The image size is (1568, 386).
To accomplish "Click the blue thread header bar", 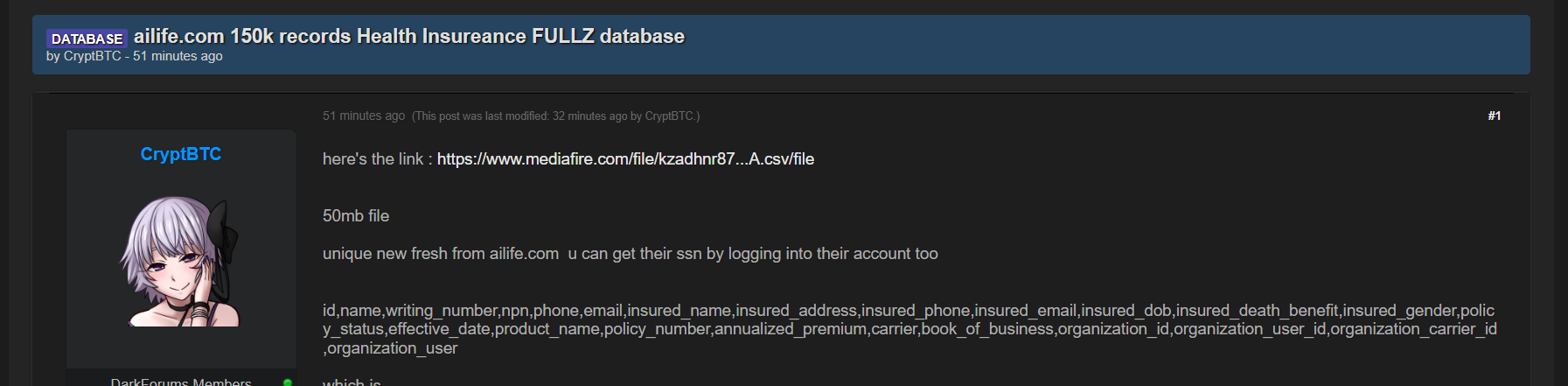I will [1049, 44].
